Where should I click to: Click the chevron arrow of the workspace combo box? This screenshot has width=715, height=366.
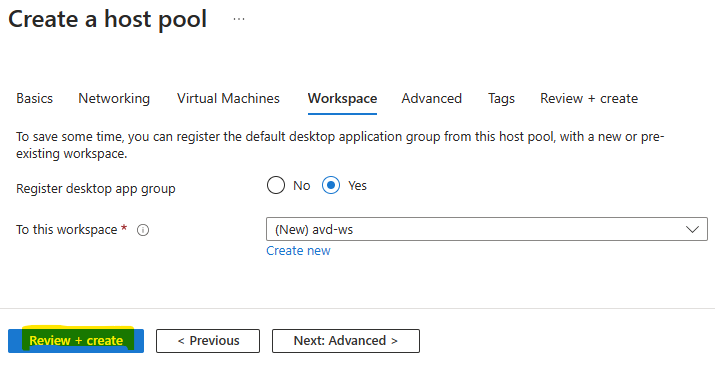click(x=692, y=229)
